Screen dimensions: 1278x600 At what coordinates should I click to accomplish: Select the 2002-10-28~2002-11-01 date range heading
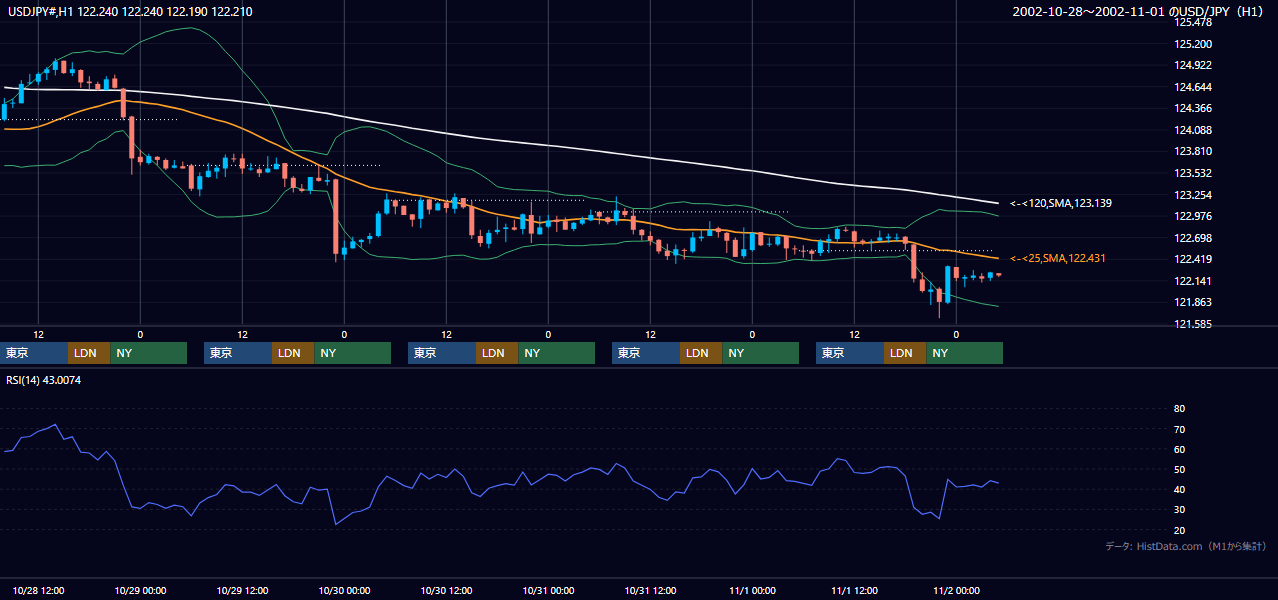[x=1138, y=11]
